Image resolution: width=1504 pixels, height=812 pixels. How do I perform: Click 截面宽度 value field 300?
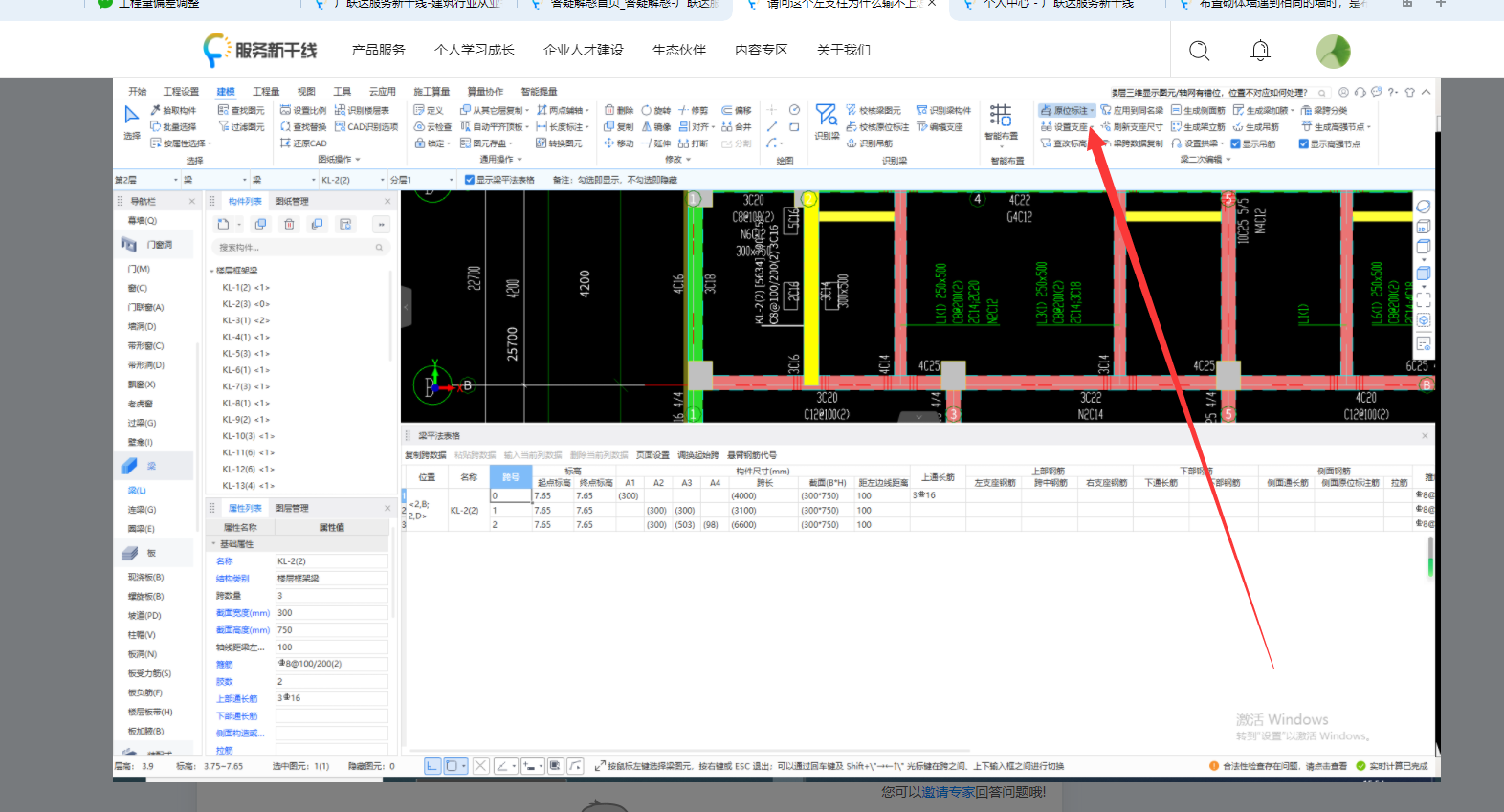(331, 613)
